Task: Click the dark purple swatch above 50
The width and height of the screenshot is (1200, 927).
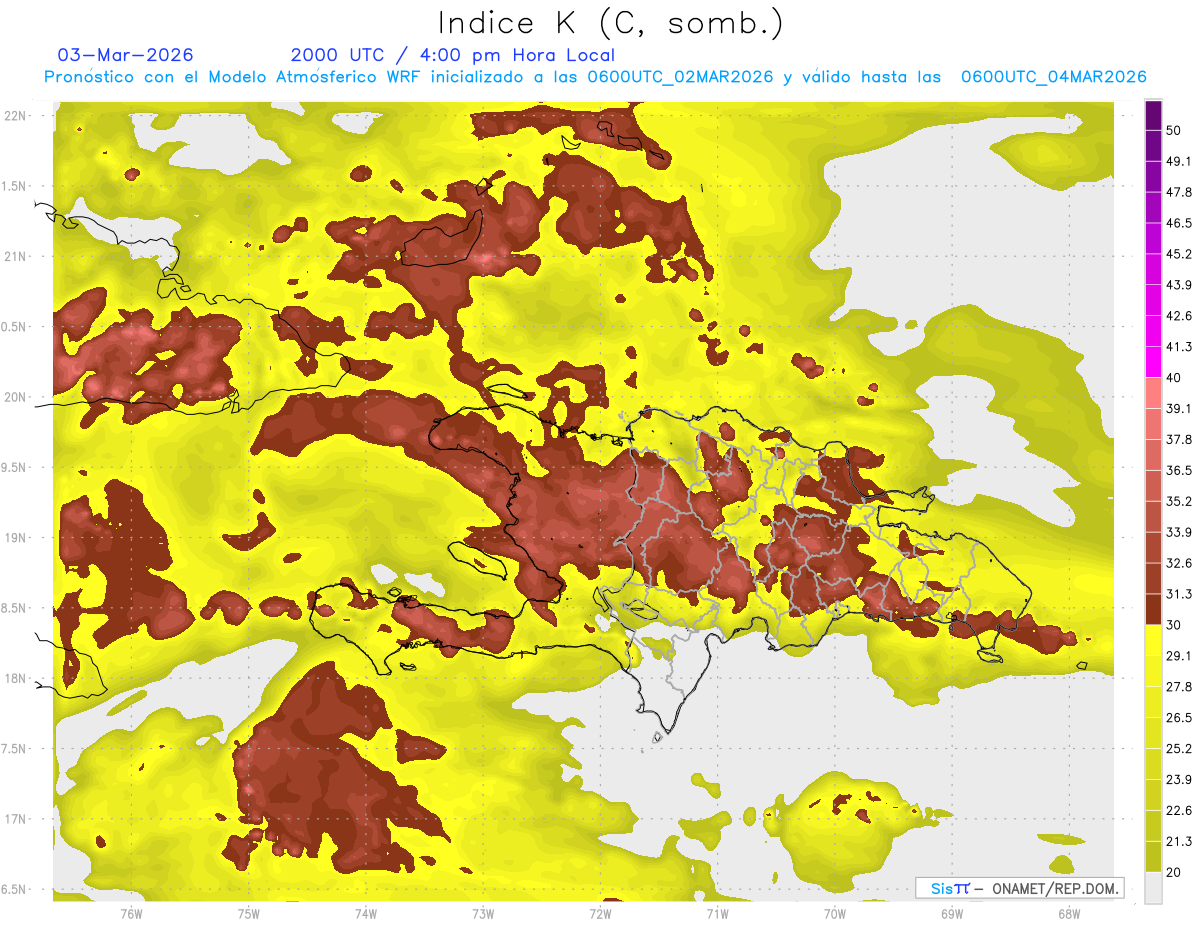Action: (1153, 116)
